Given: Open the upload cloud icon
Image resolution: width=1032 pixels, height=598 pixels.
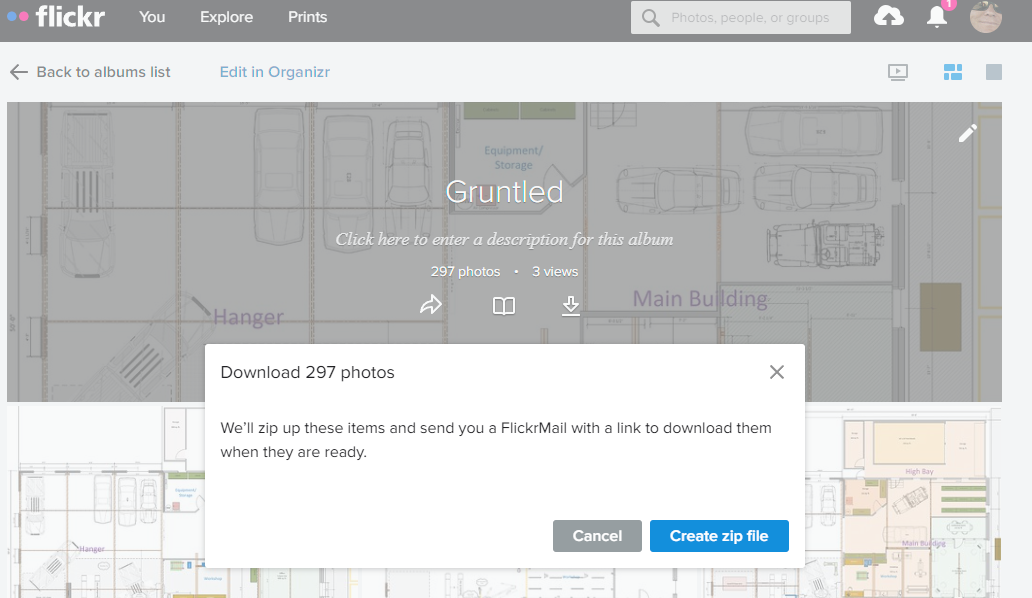Looking at the screenshot, I should [x=888, y=17].
